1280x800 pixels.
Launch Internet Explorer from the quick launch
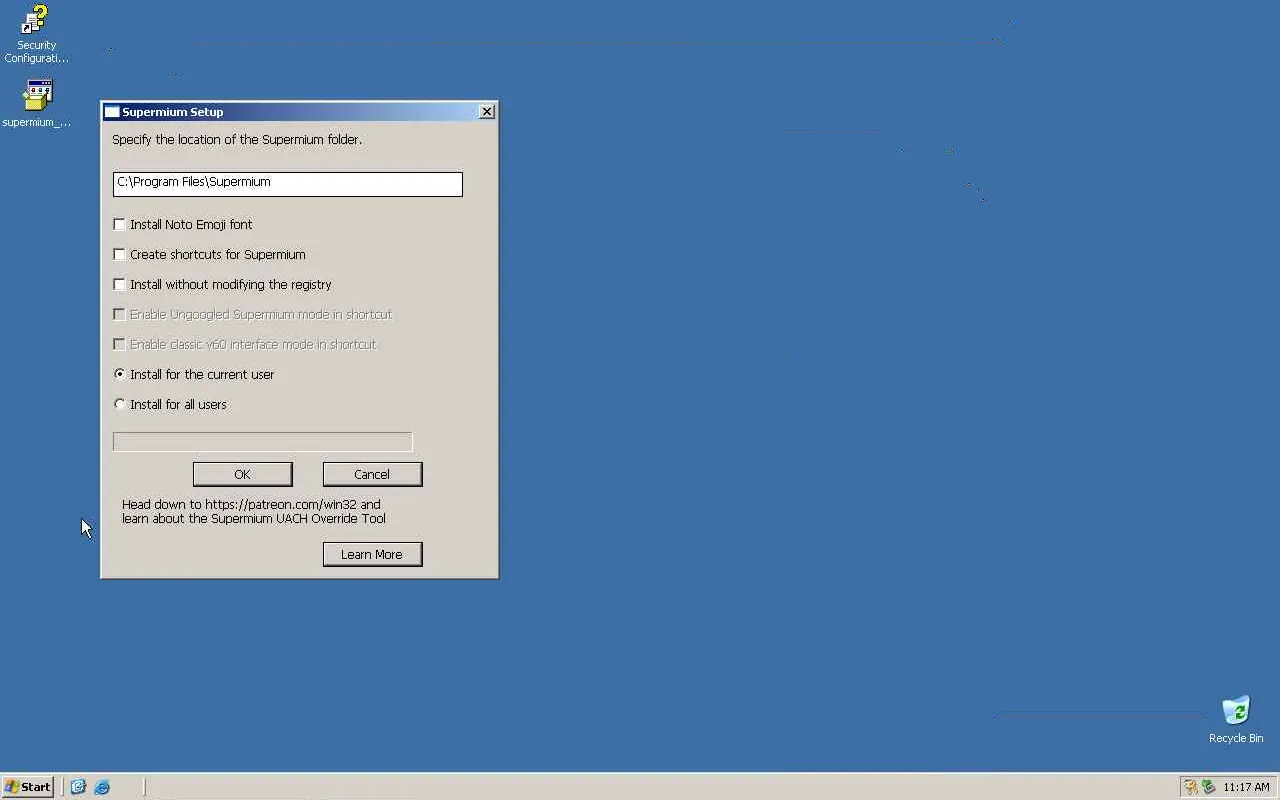pos(102,787)
